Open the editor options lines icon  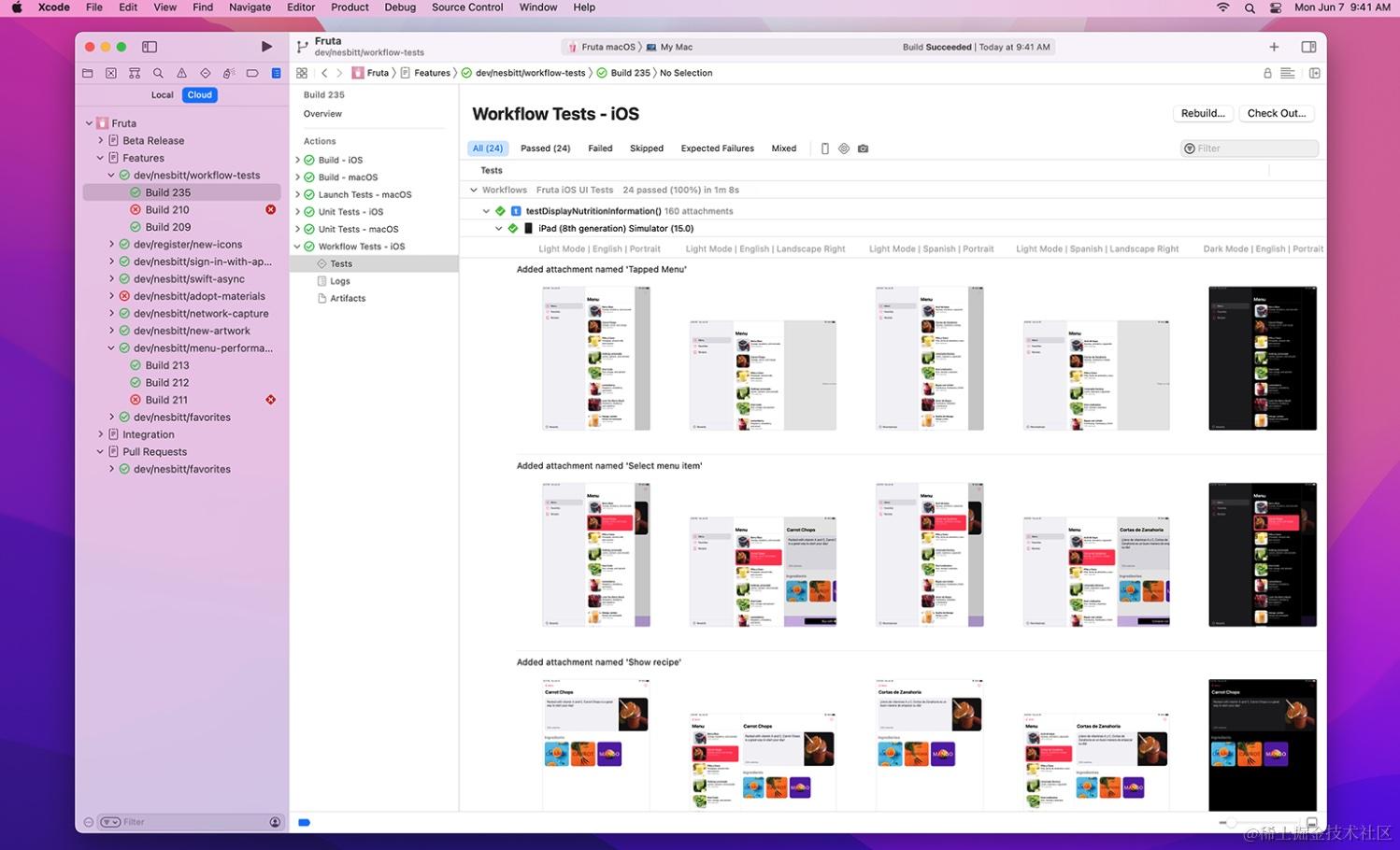[x=1287, y=73]
